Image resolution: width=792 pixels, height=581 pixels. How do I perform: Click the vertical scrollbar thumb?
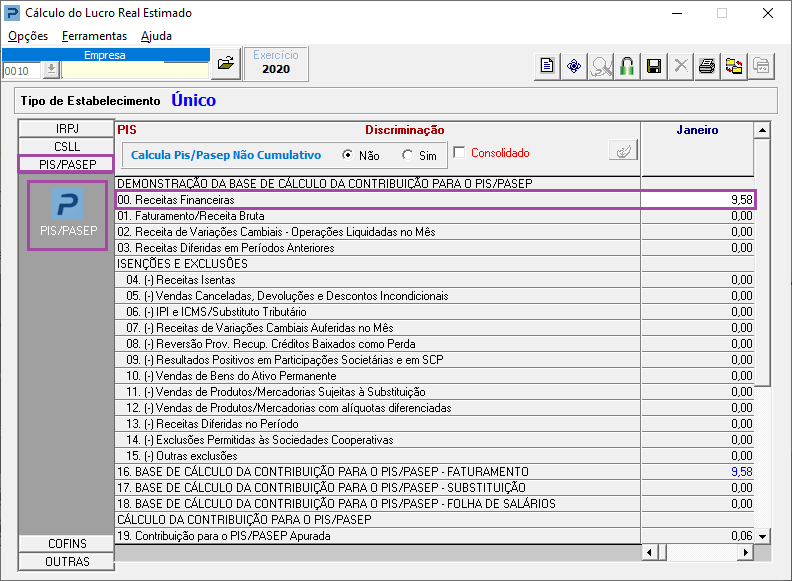click(x=762, y=262)
